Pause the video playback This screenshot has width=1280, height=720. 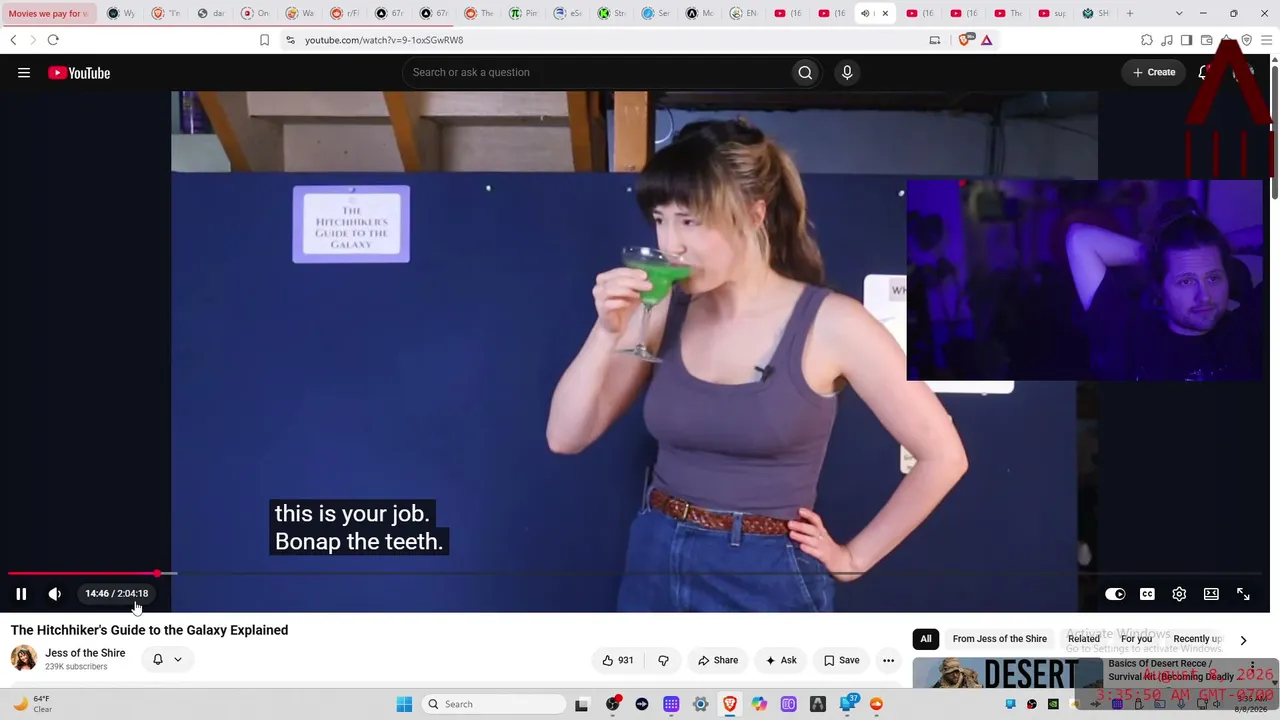(21, 594)
